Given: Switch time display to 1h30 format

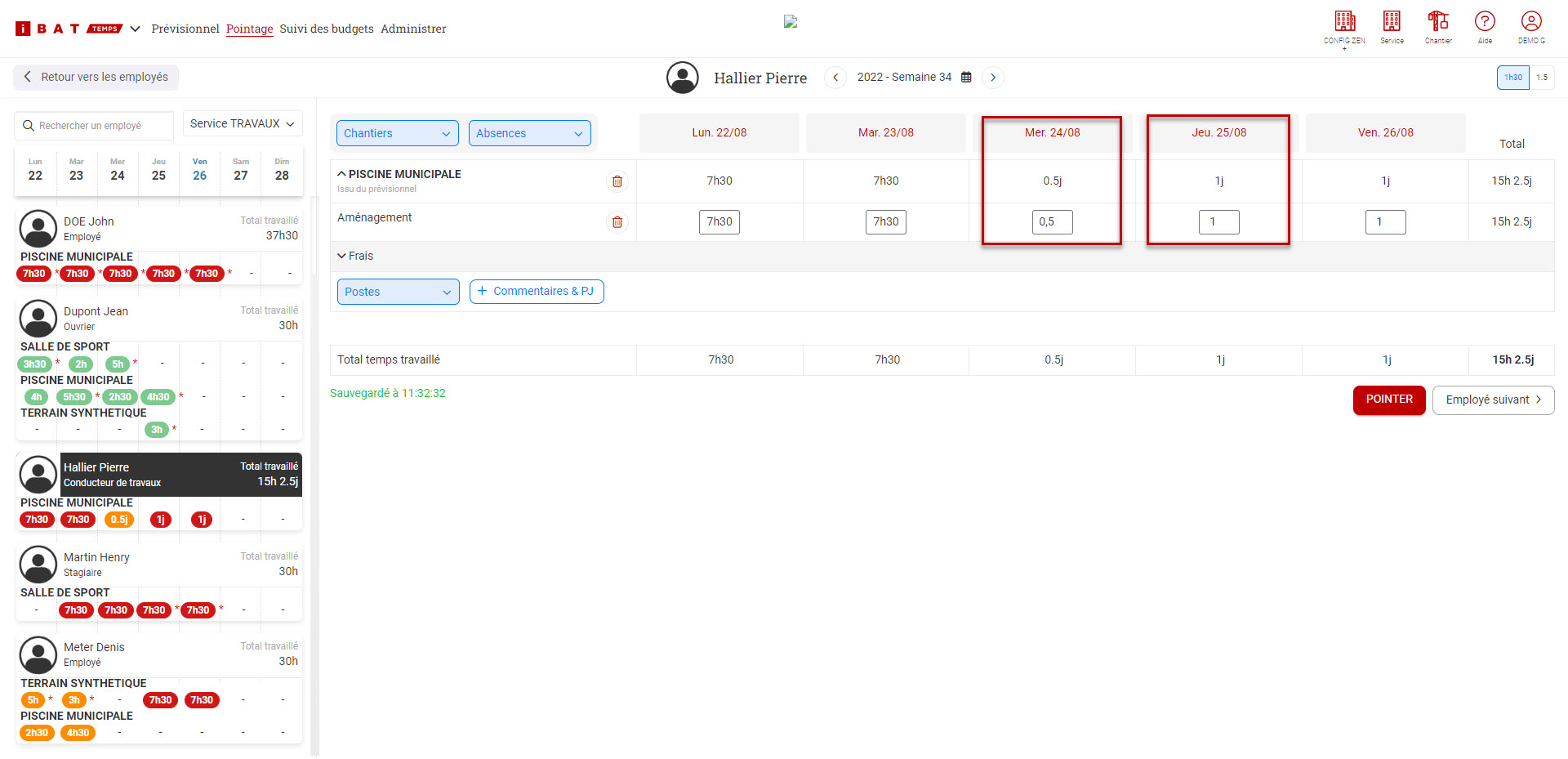Looking at the screenshot, I should pos(1512,78).
